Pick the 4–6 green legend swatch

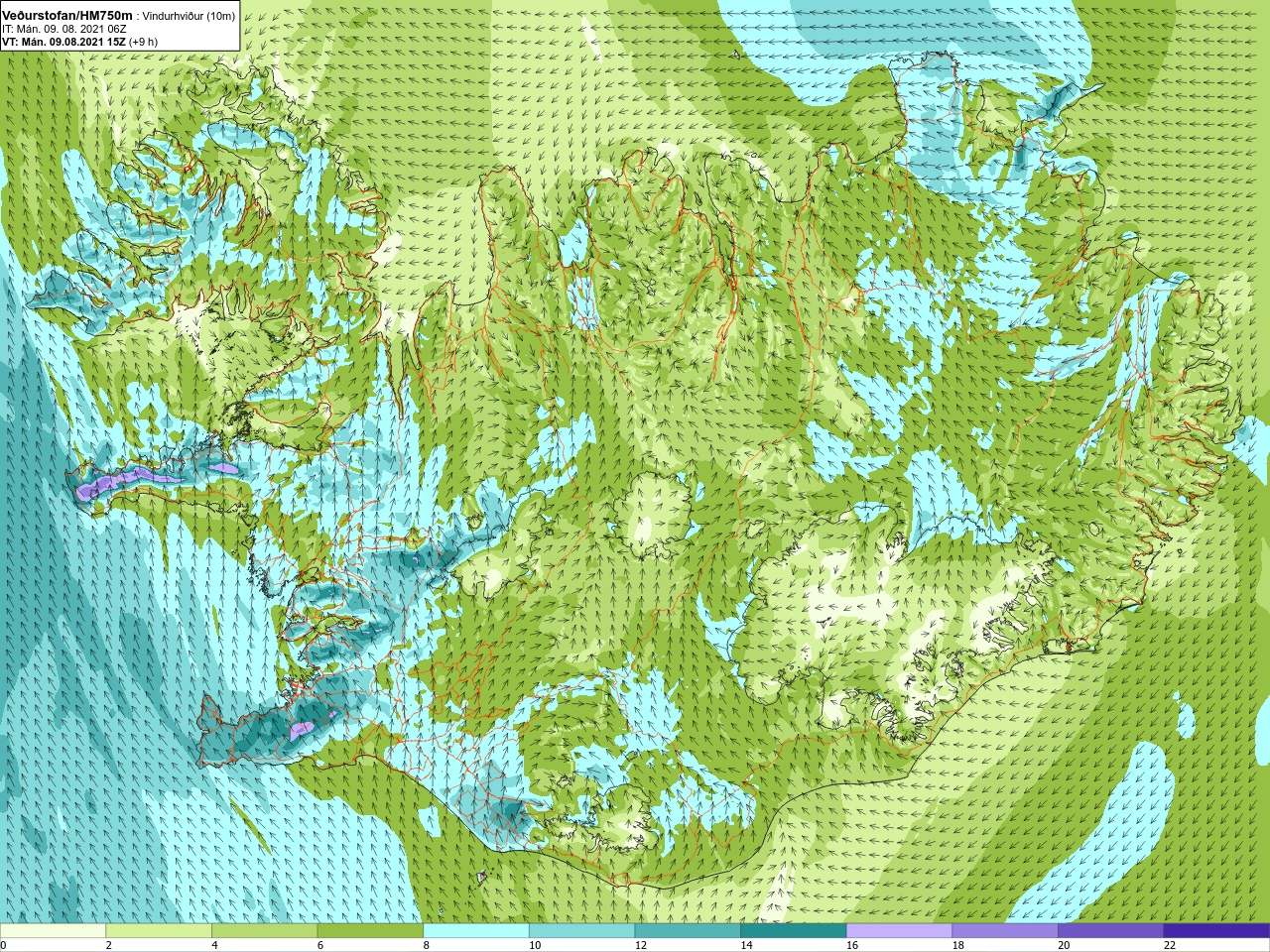264,931
